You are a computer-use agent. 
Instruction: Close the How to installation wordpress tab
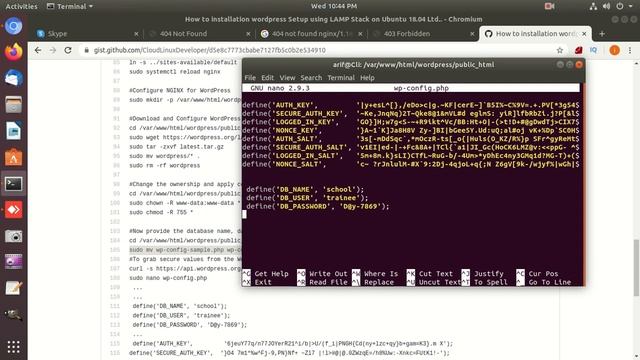(x=584, y=34)
